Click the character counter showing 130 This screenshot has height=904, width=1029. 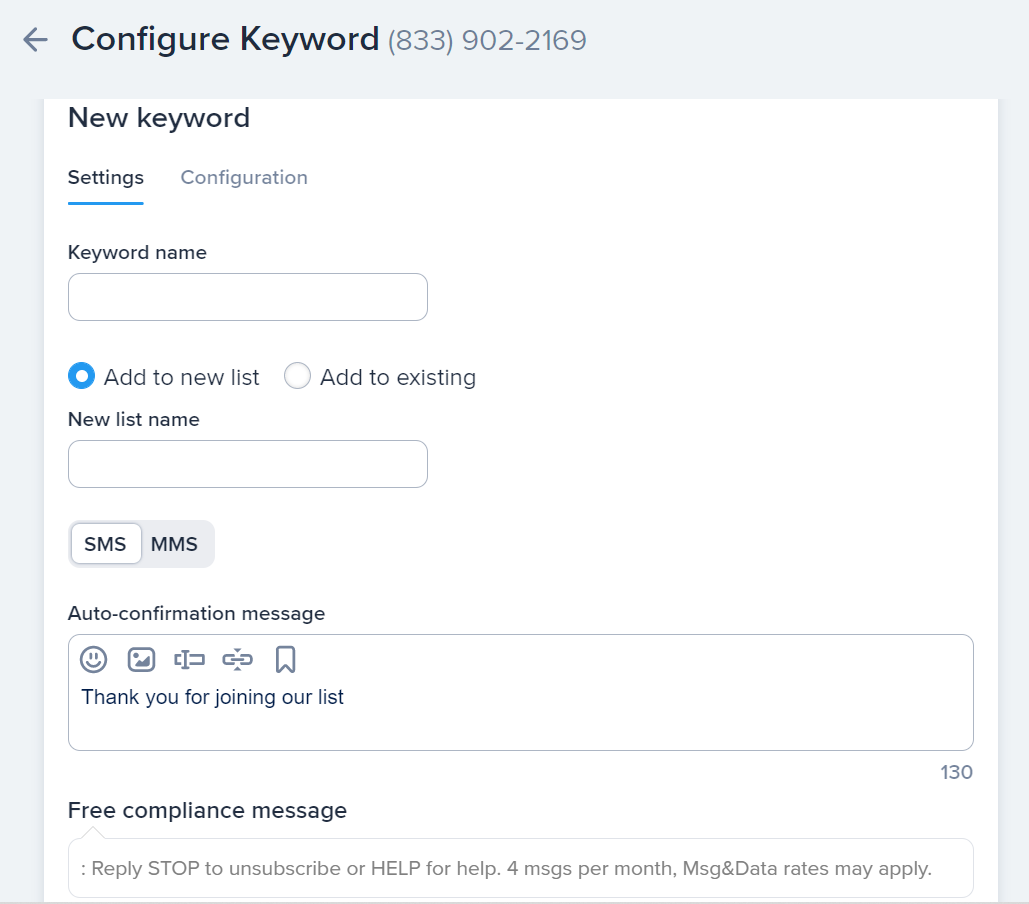955,772
